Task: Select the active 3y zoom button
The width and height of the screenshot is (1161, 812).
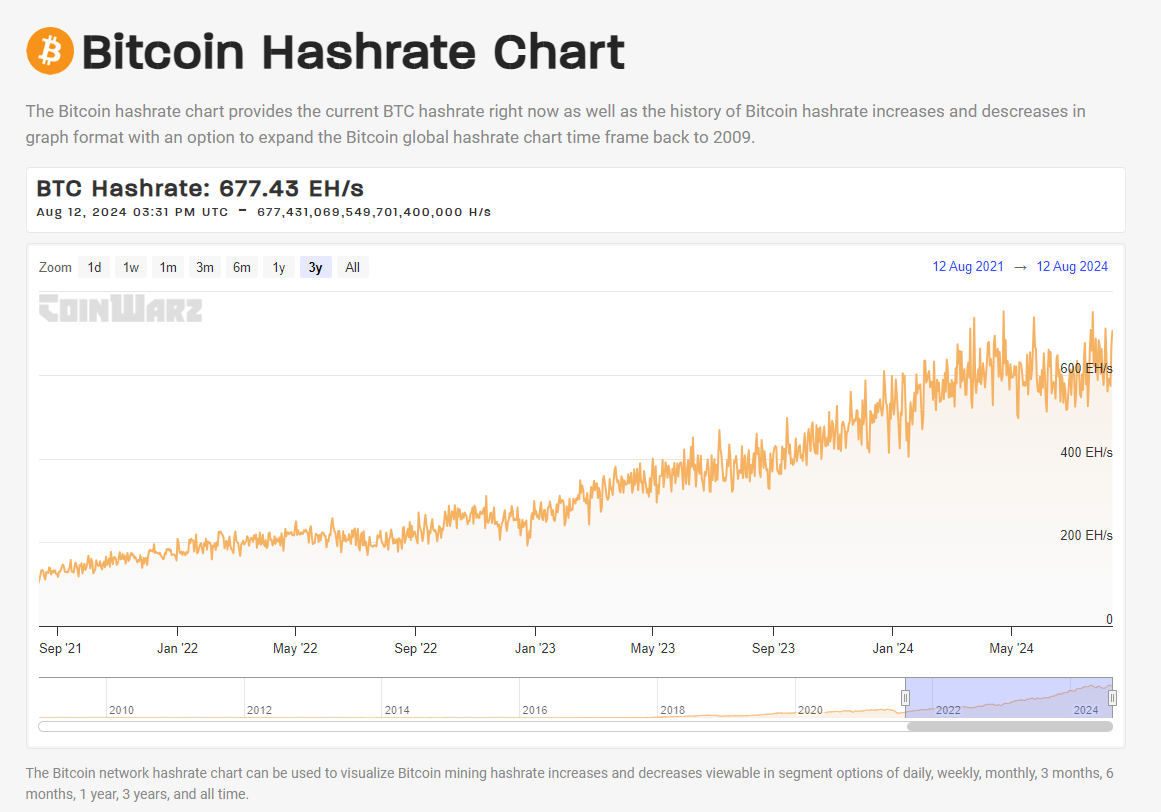Action: tap(315, 267)
